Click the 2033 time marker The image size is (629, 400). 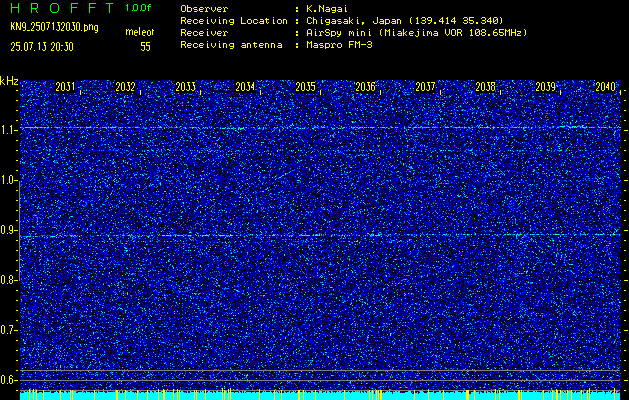185,87
